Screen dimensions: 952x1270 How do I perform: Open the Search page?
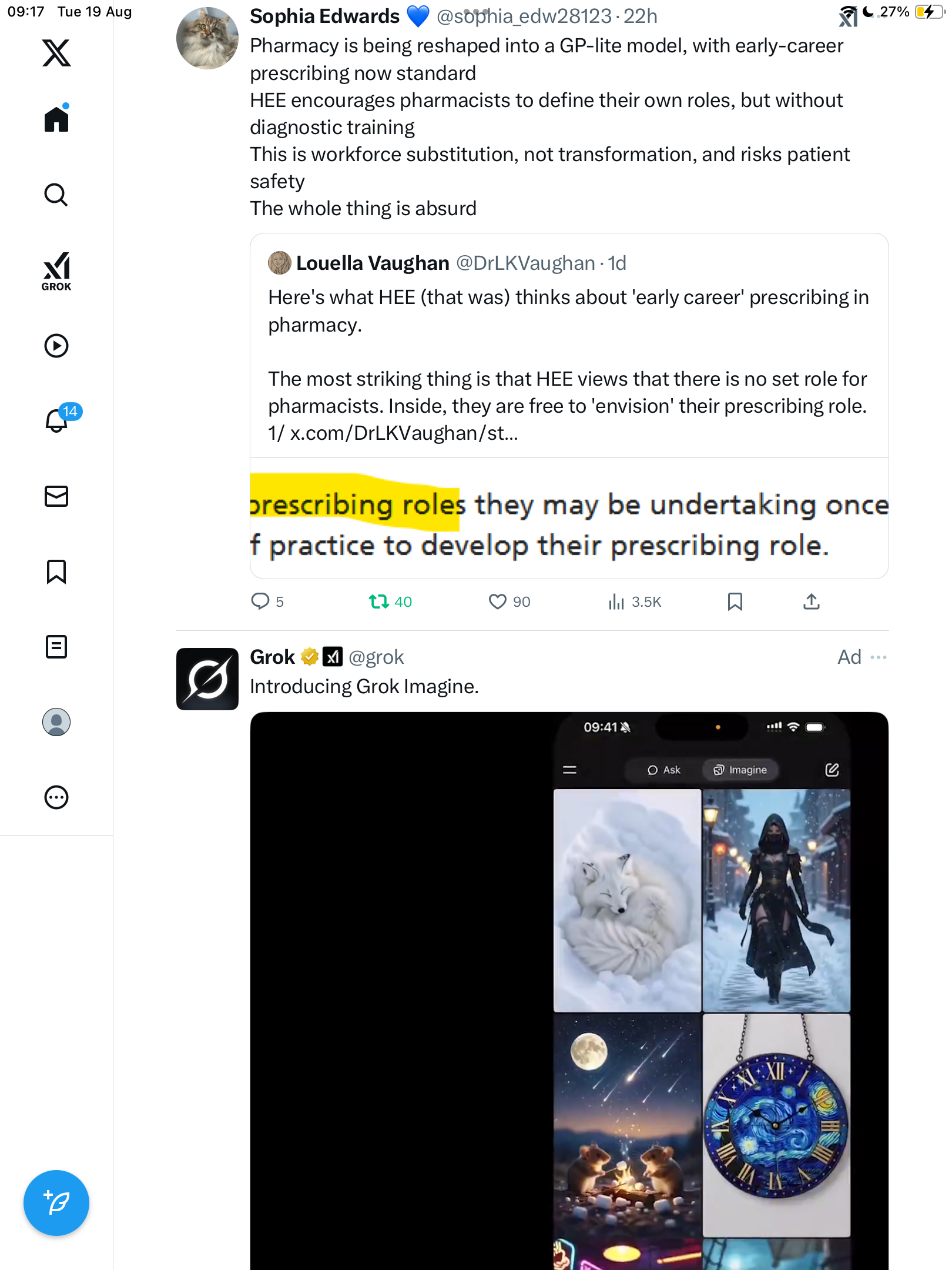click(56, 195)
